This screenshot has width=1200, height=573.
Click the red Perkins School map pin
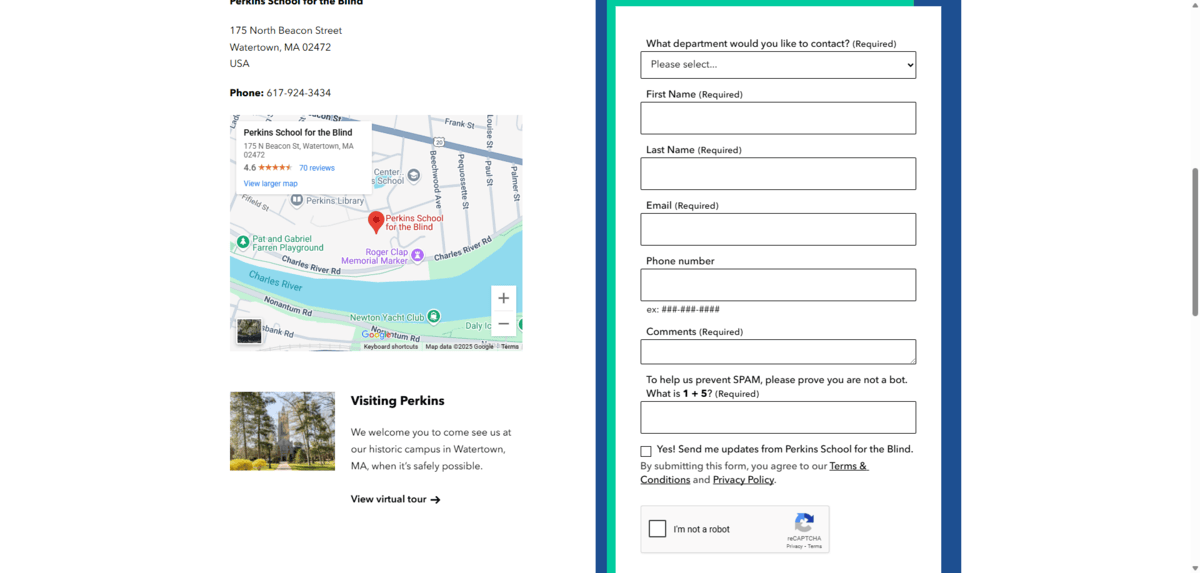point(376,221)
